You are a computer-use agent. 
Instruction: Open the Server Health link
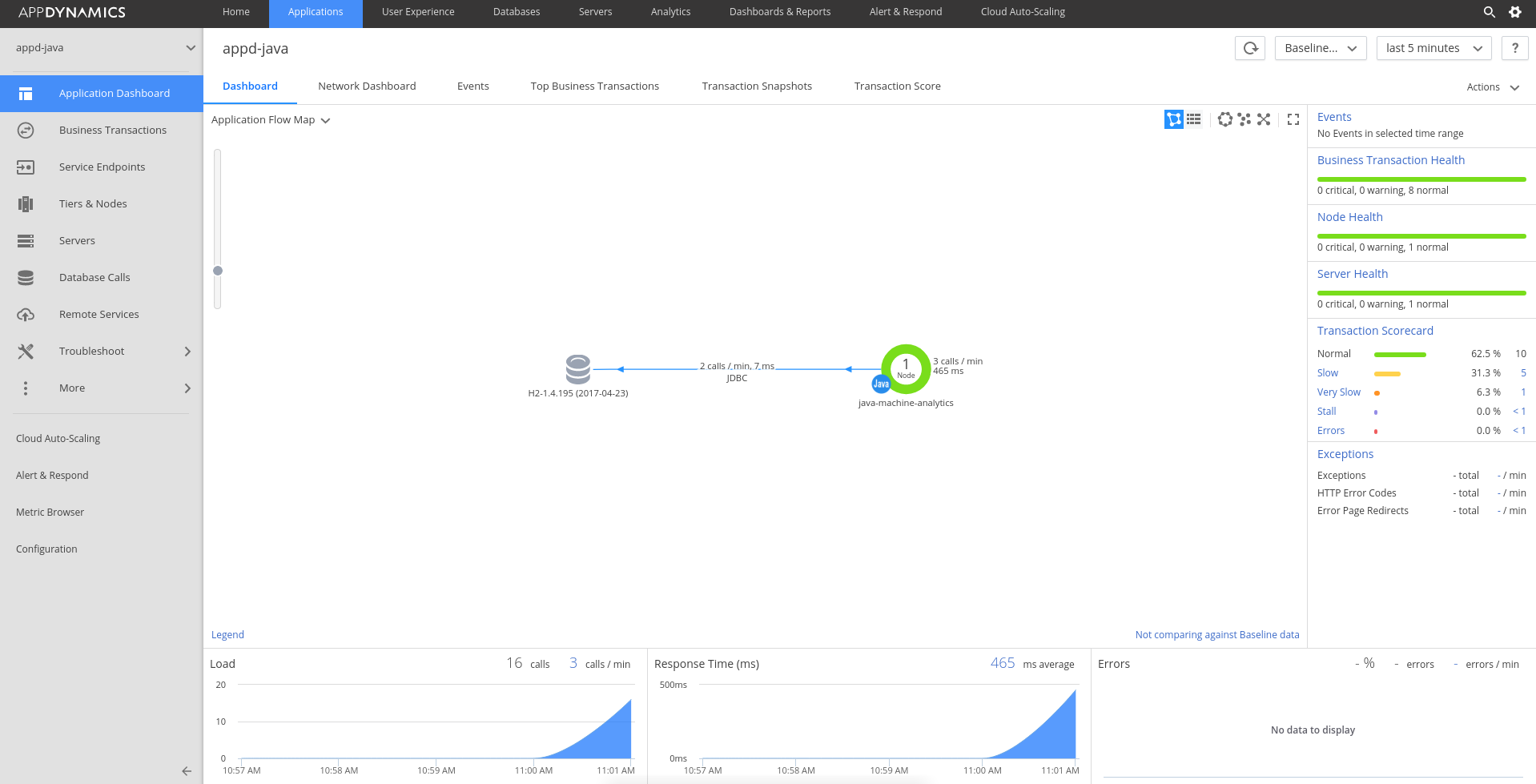click(x=1353, y=274)
